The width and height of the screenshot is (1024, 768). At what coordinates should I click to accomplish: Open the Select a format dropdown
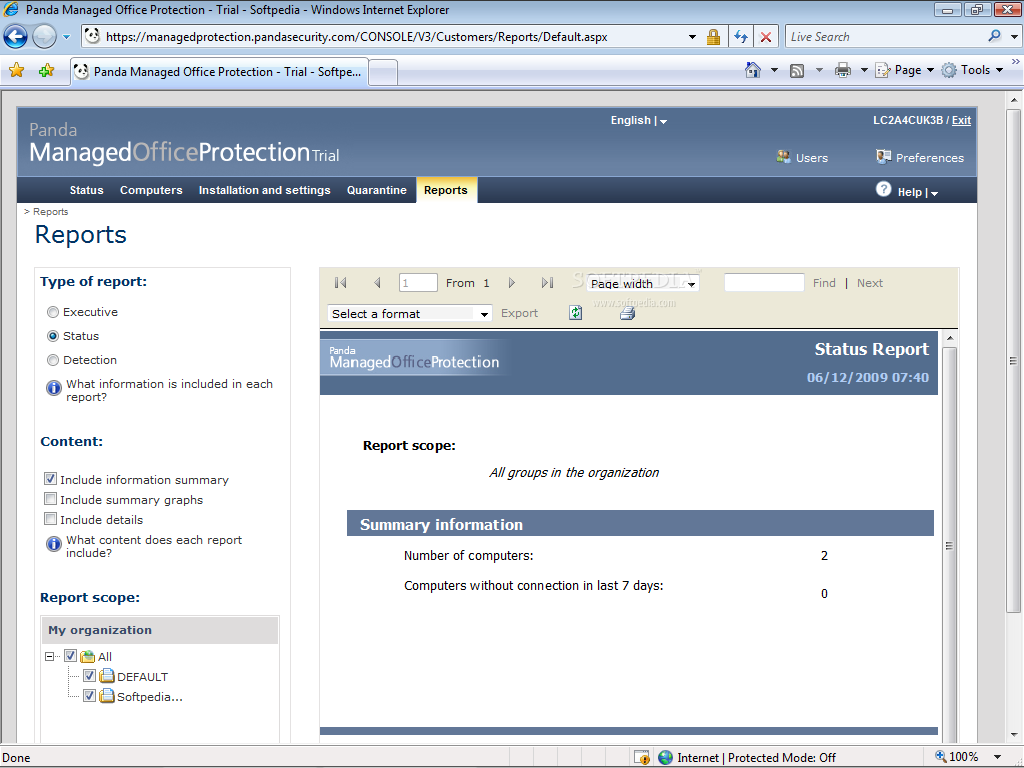point(409,314)
